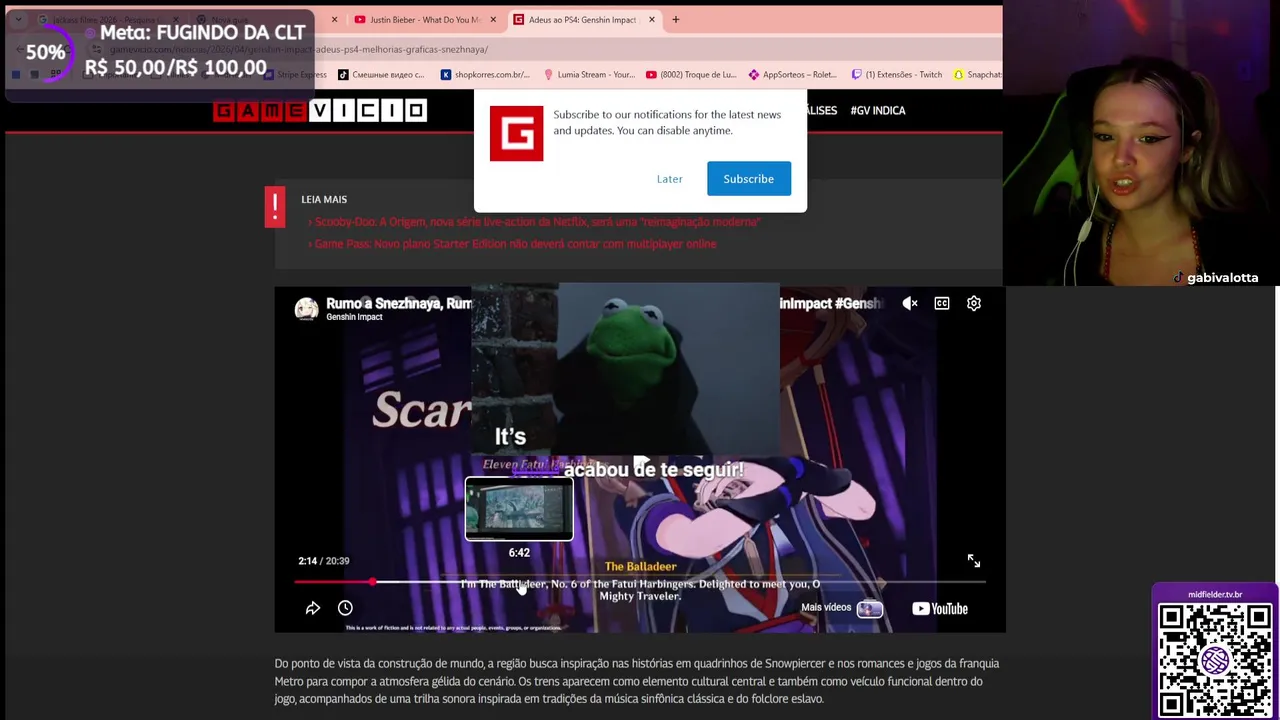This screenshot has height=720, width=1280.
Task: Open the AppSorteos Roleta bookmark
Action: tap(793, 75)
